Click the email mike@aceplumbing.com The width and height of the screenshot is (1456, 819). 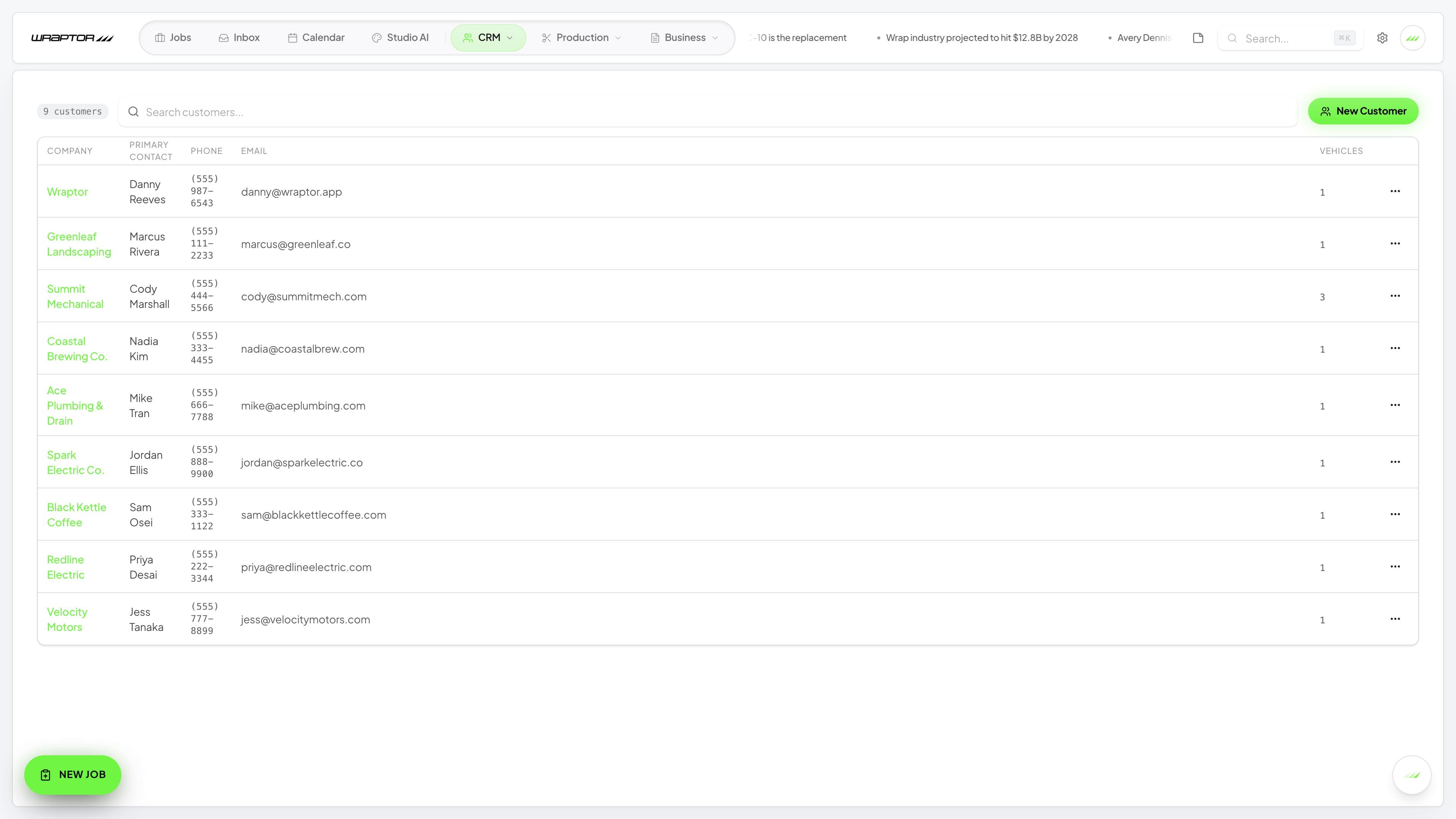303,406
